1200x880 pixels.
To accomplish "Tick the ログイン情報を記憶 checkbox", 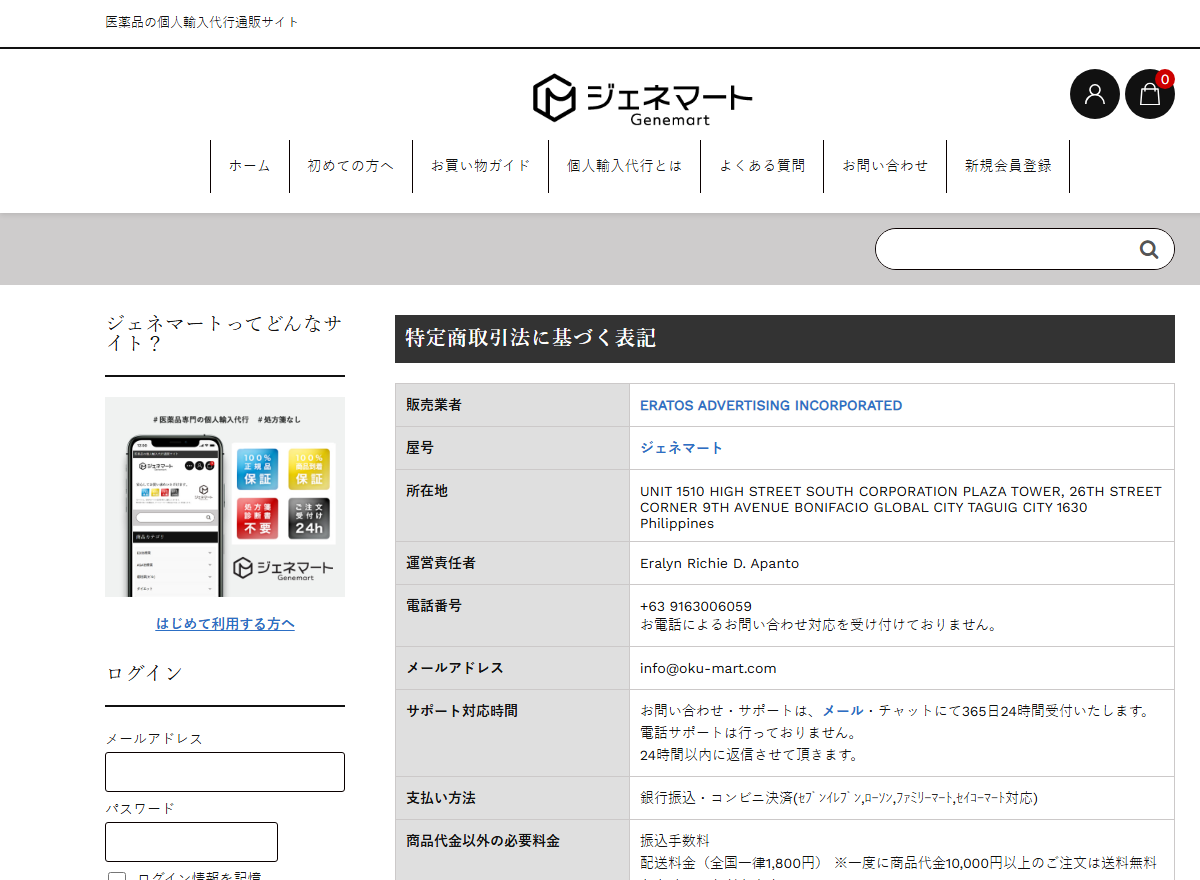I will pos(117,878).
